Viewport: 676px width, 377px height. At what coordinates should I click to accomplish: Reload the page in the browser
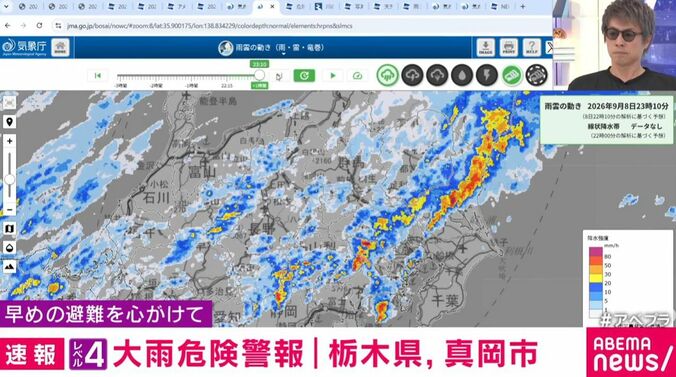pos(39,26)
